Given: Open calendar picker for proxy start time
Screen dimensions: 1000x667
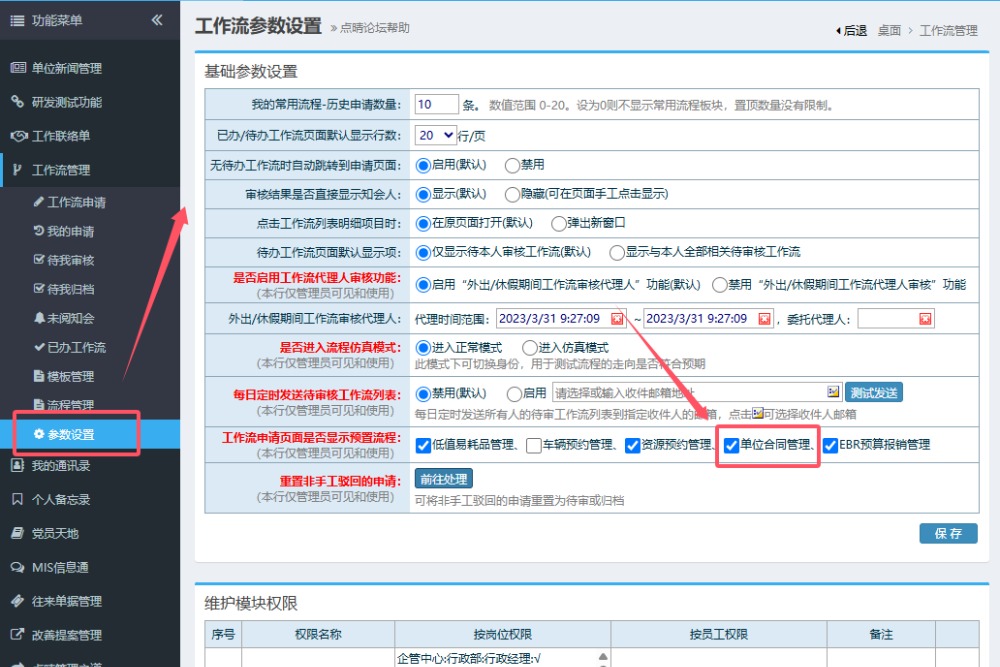Looking at the screenshot, I should [x=617, y=319].
